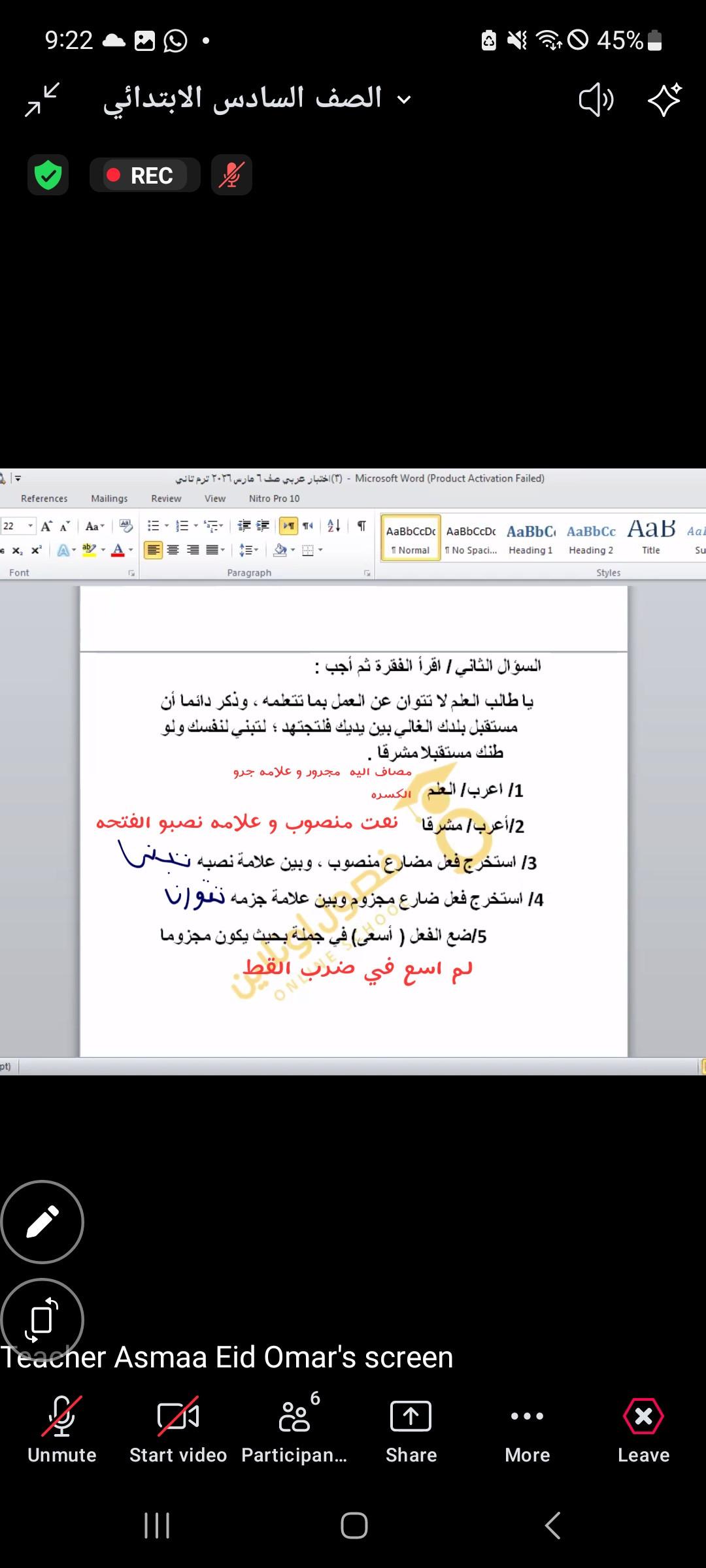Apply the Title style

tap(651, 538)
